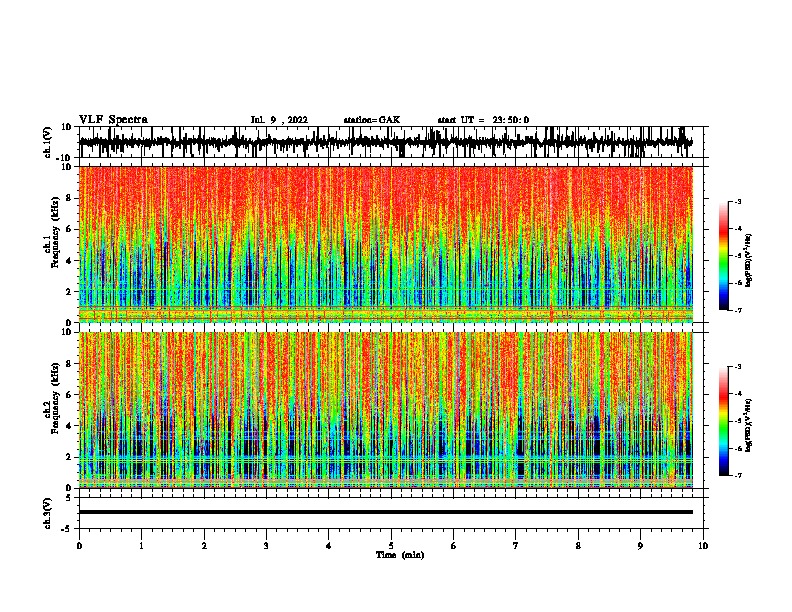This screenshot has height=612, width=792.
Task: Click time axis tick label "1"
Action: click(x=141, y=546)
